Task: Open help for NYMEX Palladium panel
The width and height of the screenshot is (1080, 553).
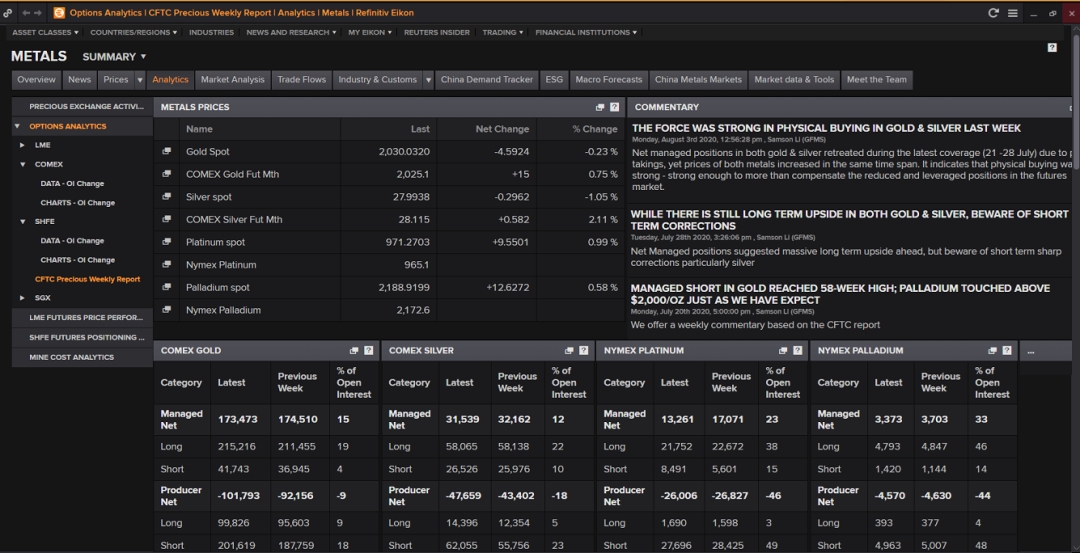Action: coord(1007,351)
